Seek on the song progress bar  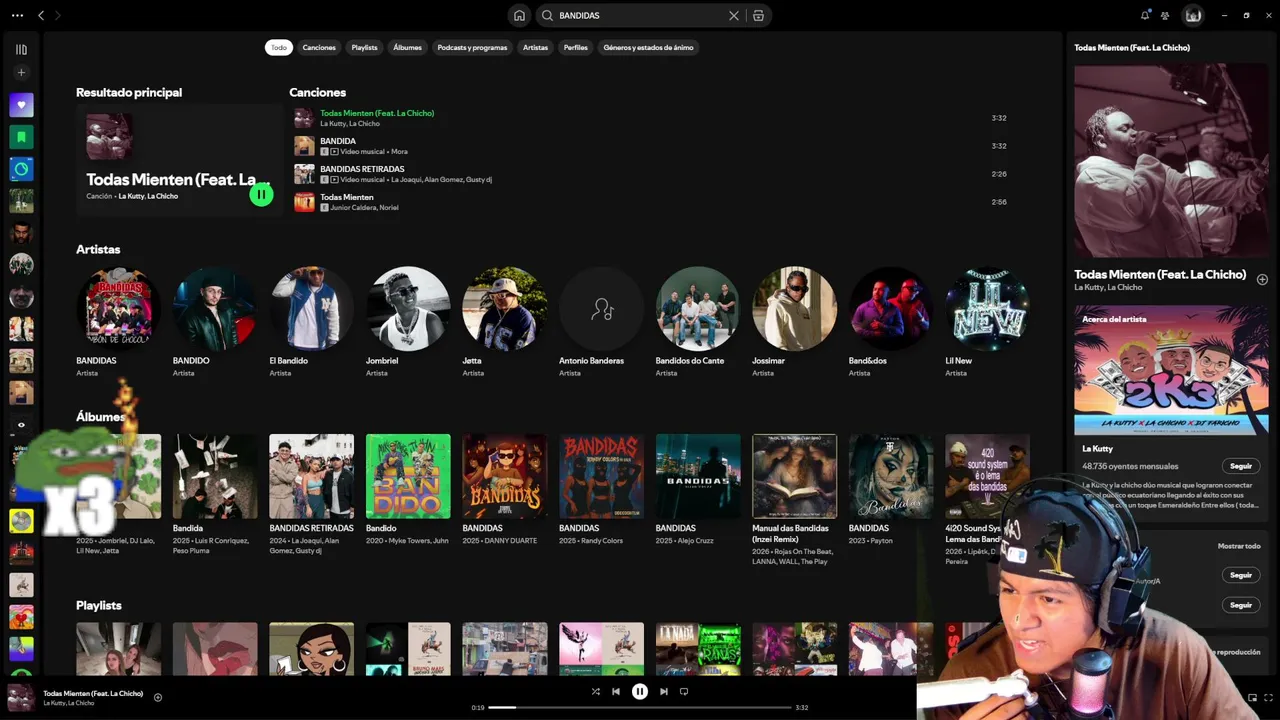pos(640,707)
